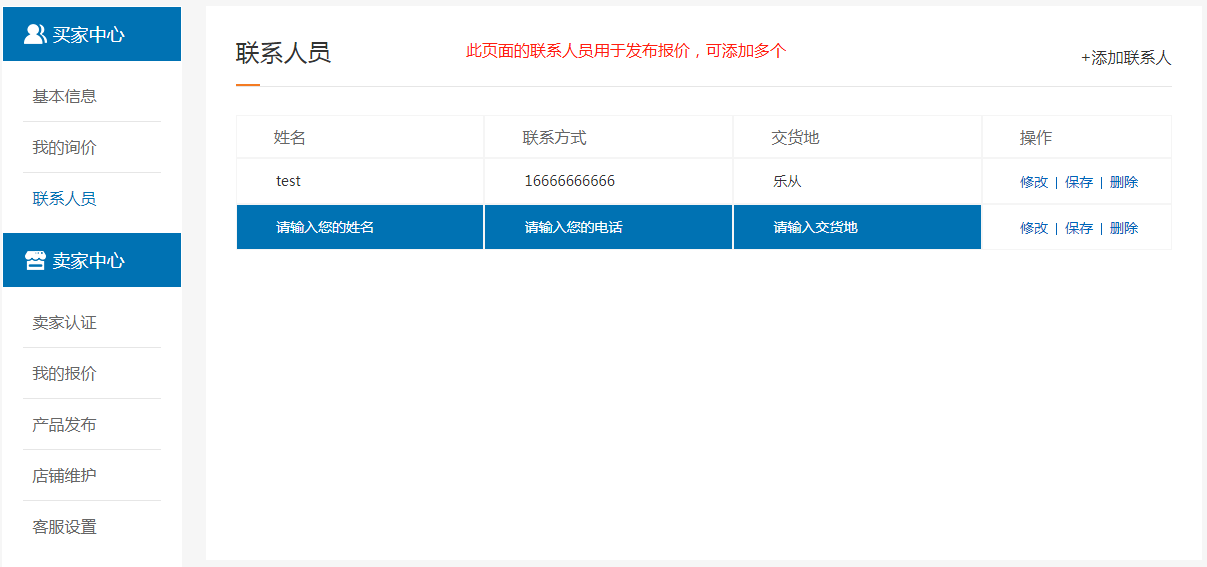Click 修改 in the new empty row
Viewport: 1207px width, 567px height.
click(x=1034, y=228)
